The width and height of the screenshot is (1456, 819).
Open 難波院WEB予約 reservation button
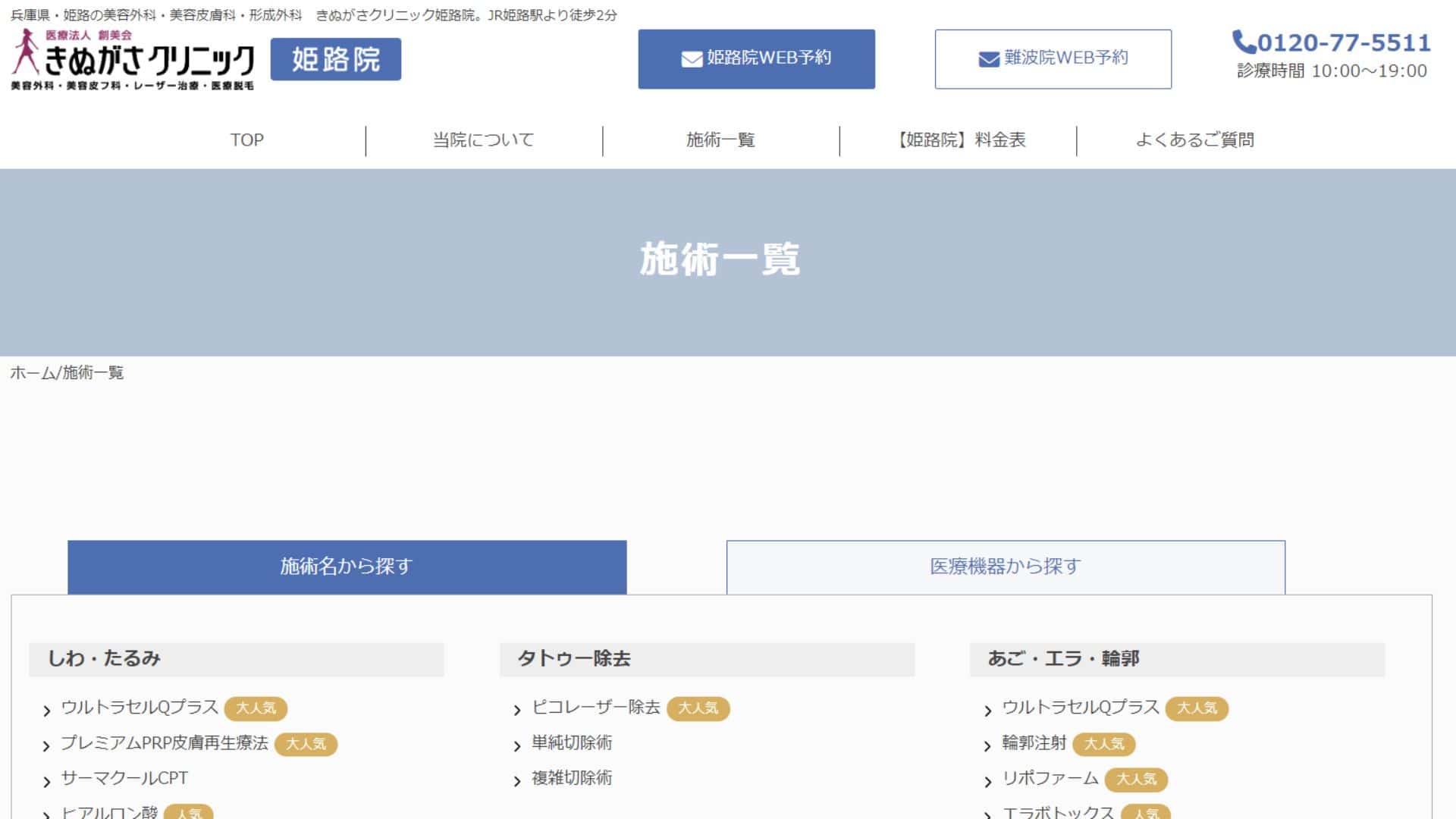tap(1053, 59)
